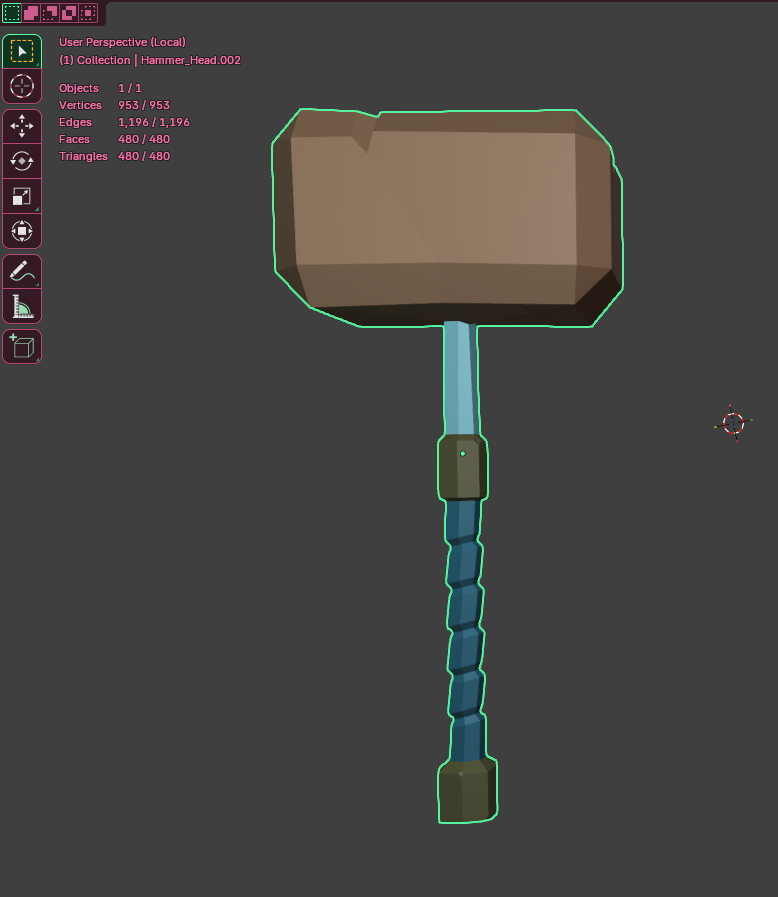Viewport: 778px width, 897px height.
Task: Select the Select Box tool
Action: [22, 51]
